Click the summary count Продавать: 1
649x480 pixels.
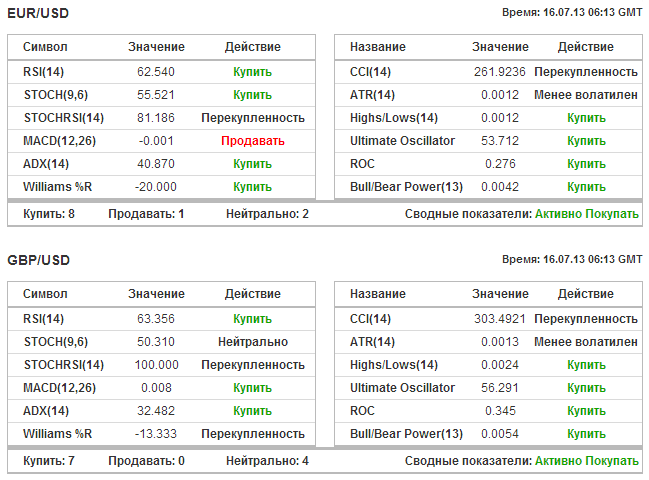point(146,214)
